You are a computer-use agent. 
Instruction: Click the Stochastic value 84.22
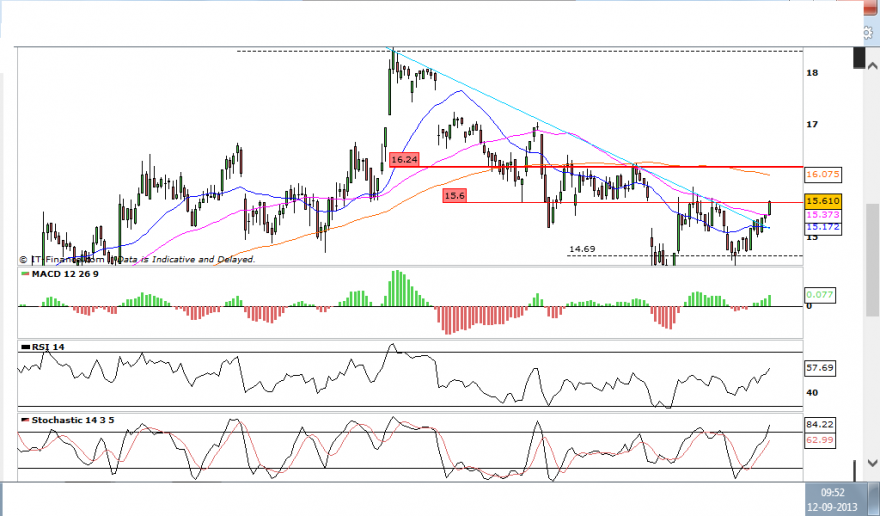click(x=819, y=424)
